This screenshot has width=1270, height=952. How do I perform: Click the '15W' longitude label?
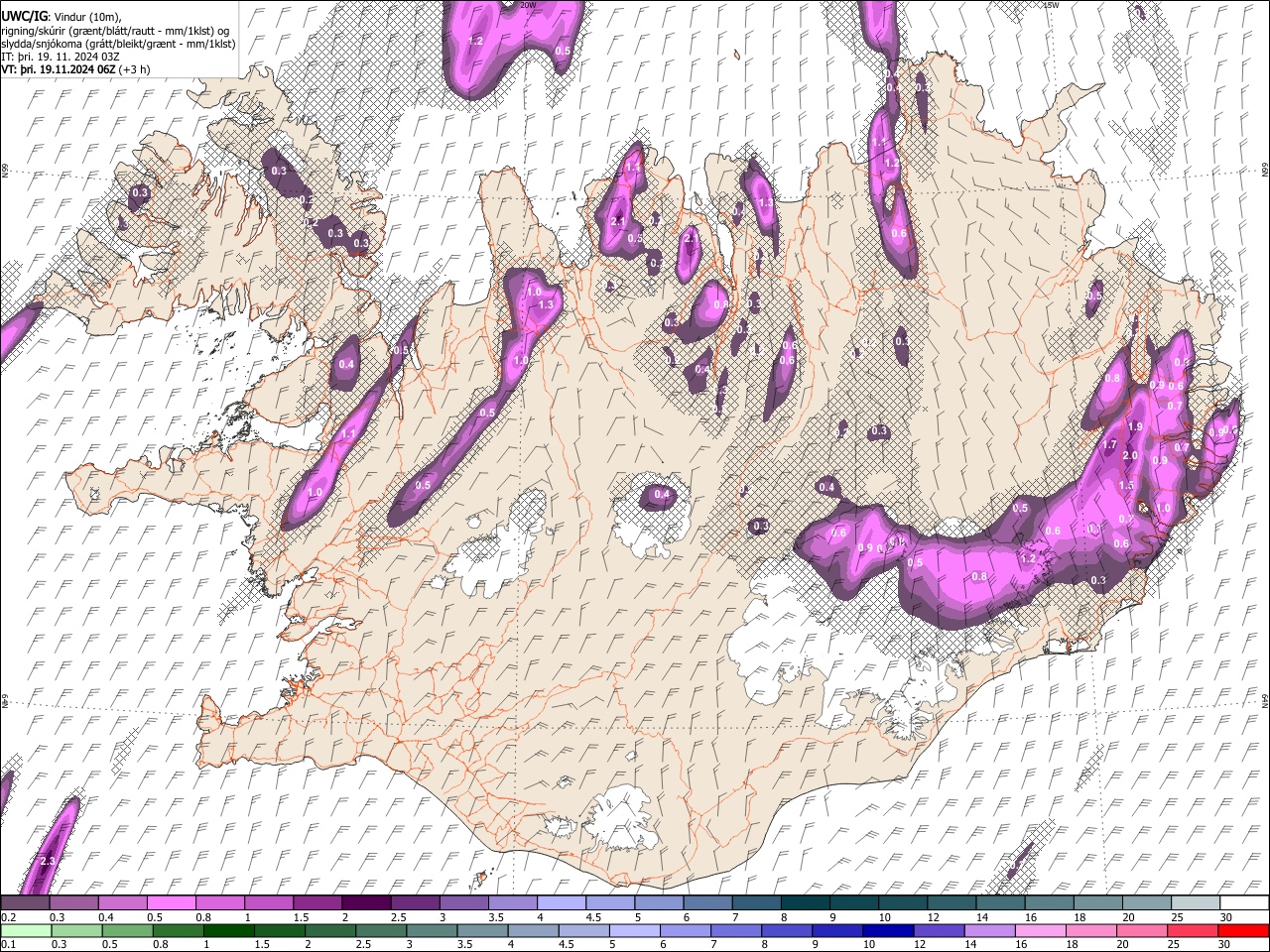coord(1052,5)
